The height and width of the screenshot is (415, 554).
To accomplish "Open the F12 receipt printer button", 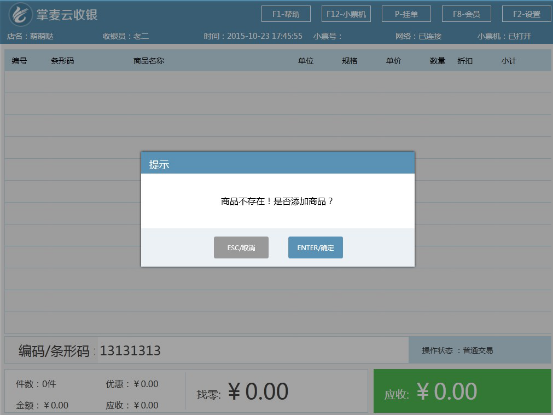I will 346,14.
